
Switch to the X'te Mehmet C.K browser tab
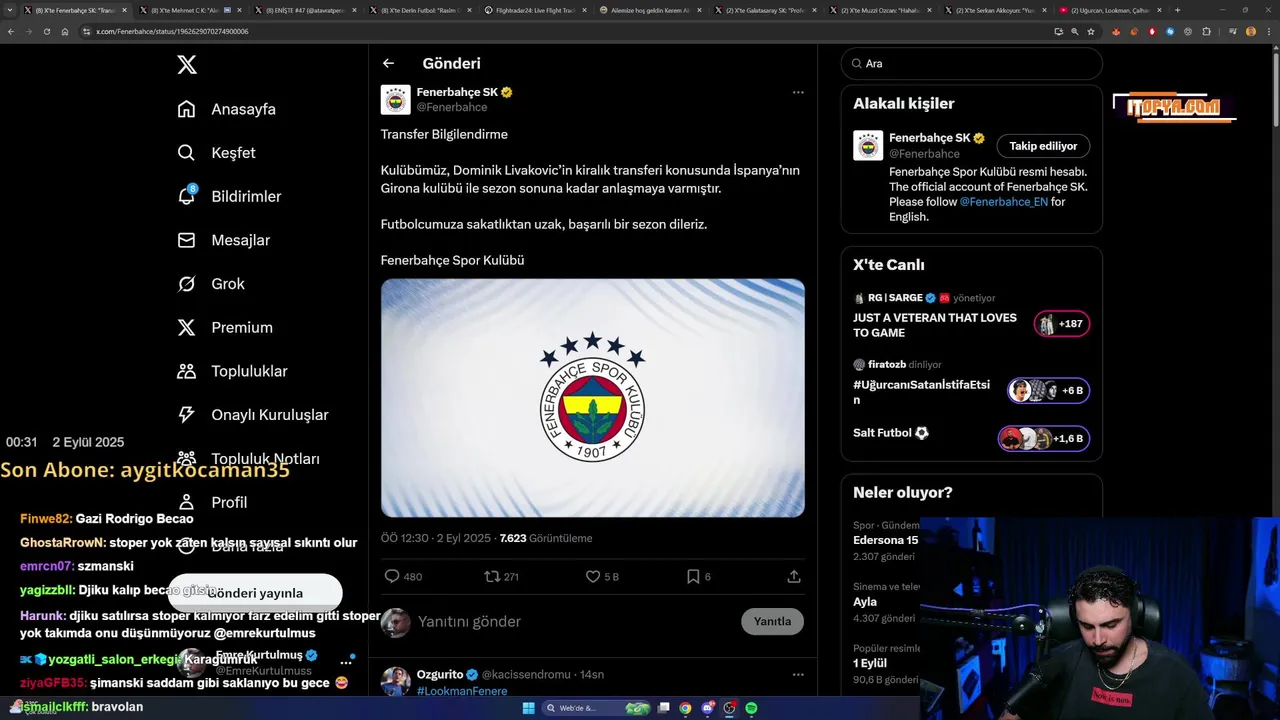coord(191,10)
